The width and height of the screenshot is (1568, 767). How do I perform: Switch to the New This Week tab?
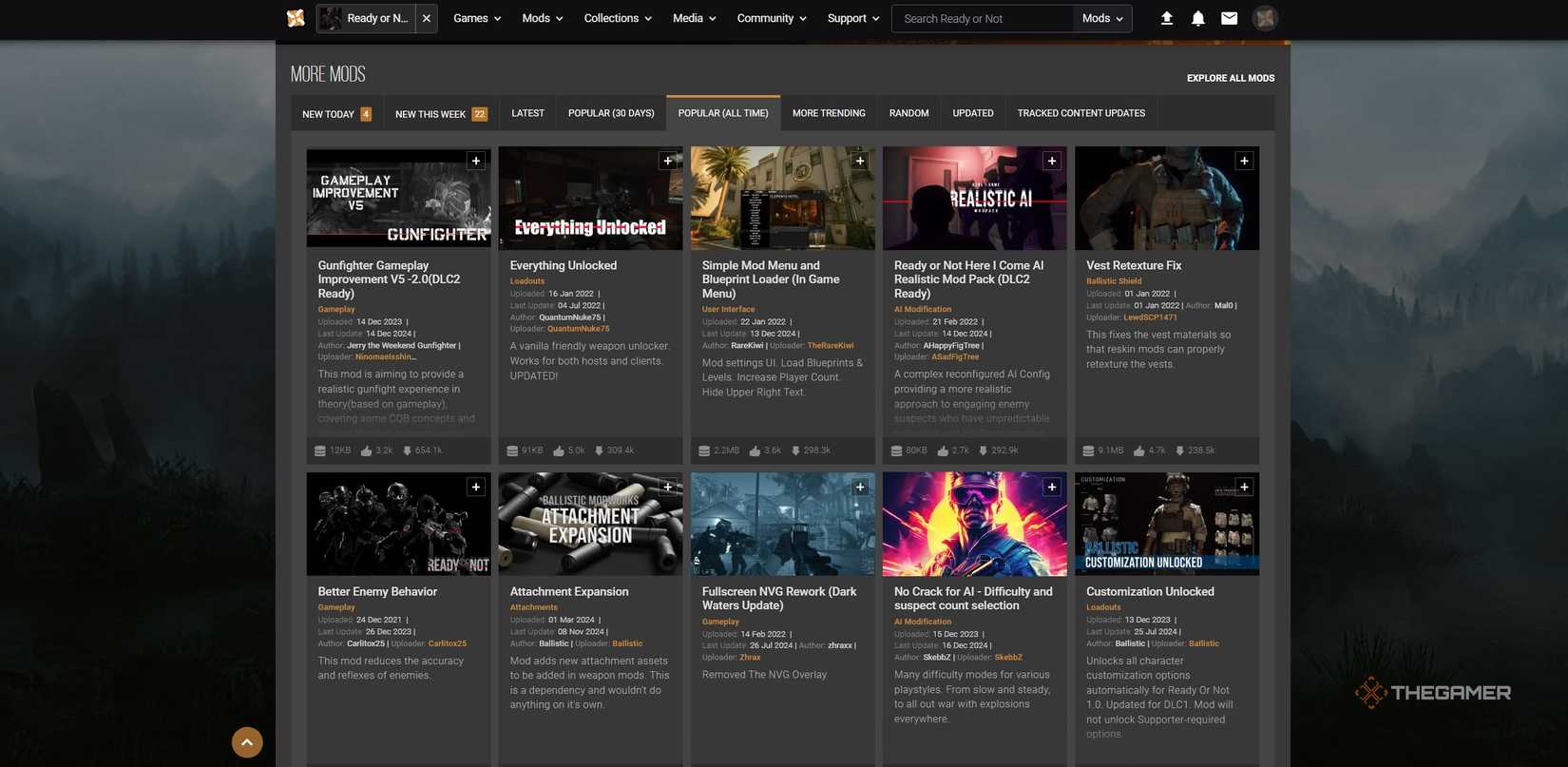point(440,114)
